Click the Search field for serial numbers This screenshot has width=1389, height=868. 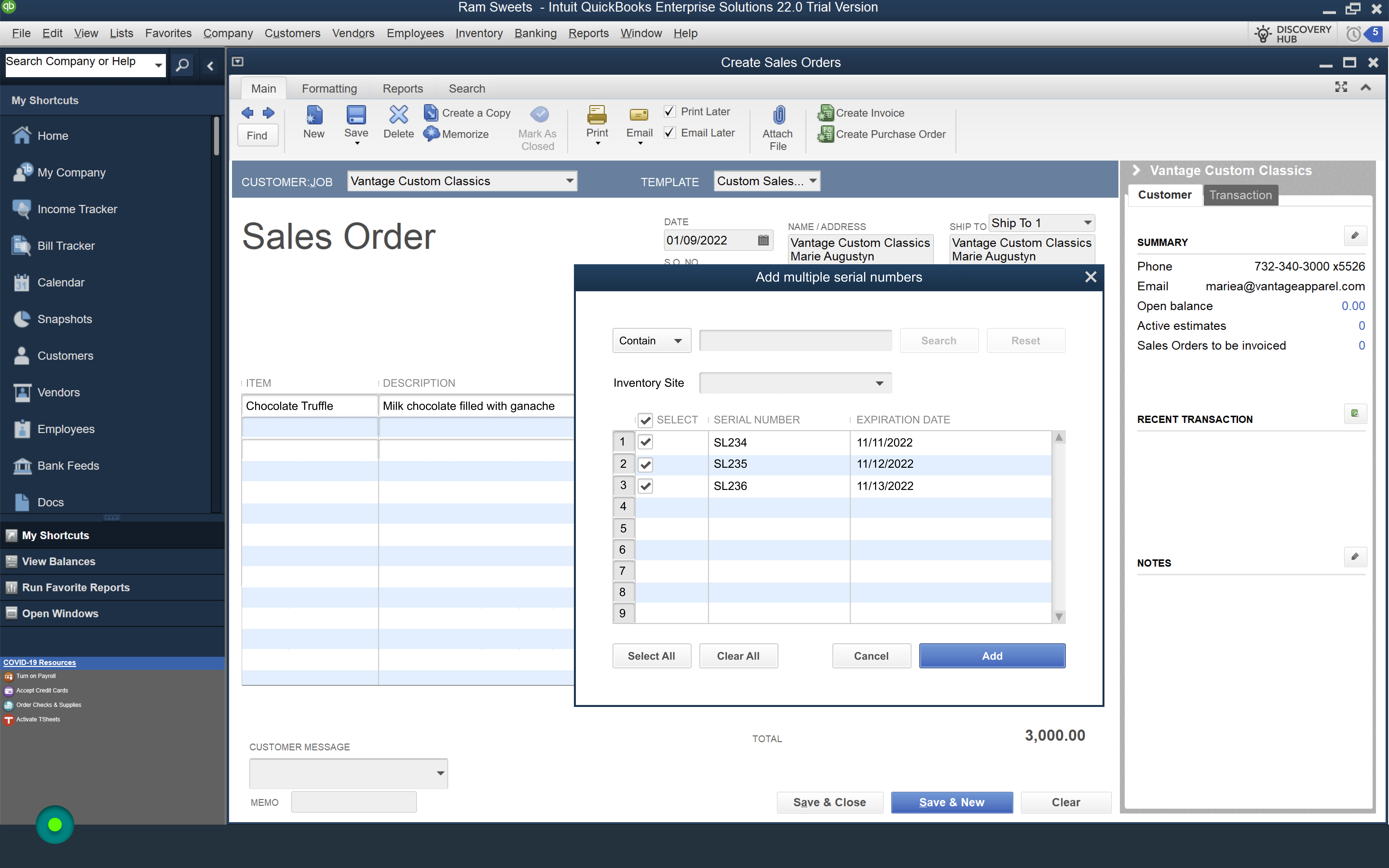(795, 340)
